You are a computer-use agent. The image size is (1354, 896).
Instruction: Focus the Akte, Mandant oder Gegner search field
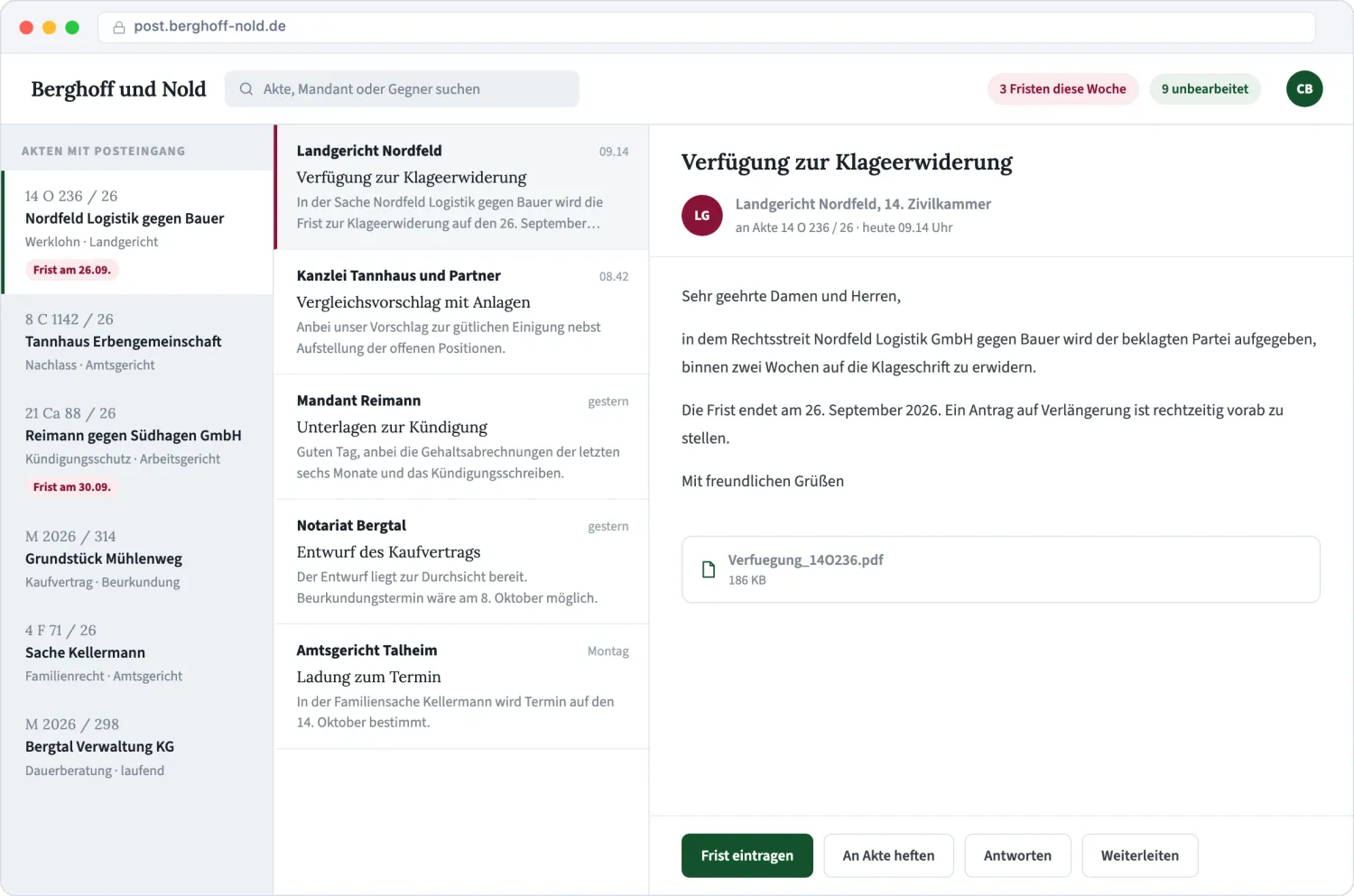(402, 89)
